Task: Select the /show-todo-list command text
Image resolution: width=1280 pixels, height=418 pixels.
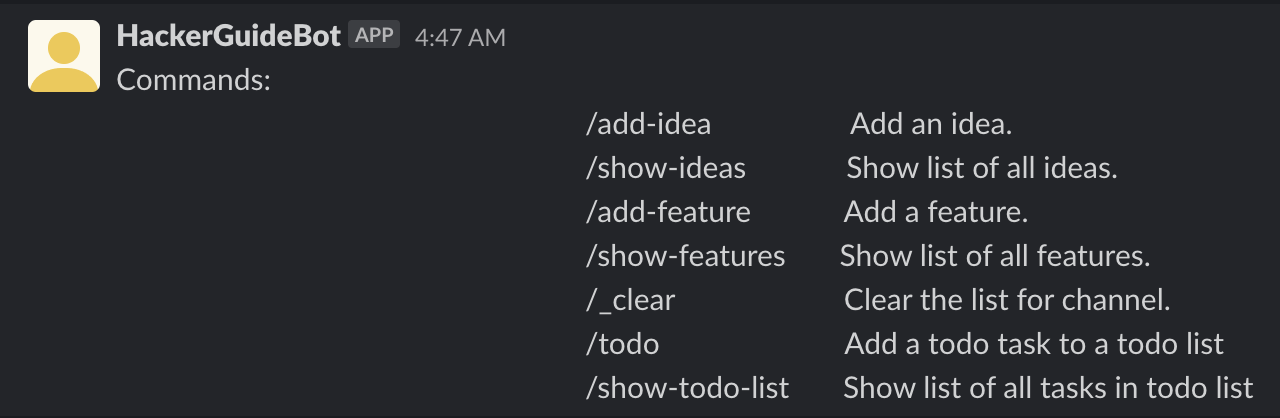Action: (x=688, y=388)
